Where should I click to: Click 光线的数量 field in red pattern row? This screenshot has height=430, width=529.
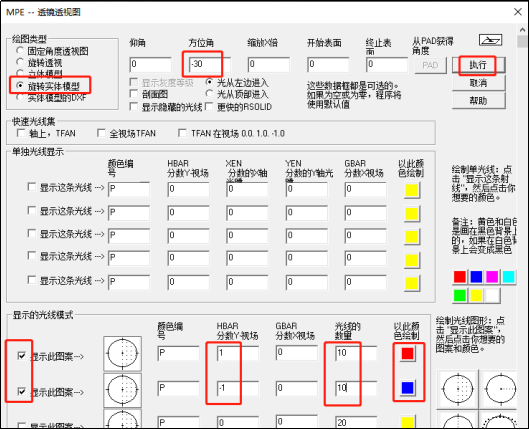(x=356, y=353)
